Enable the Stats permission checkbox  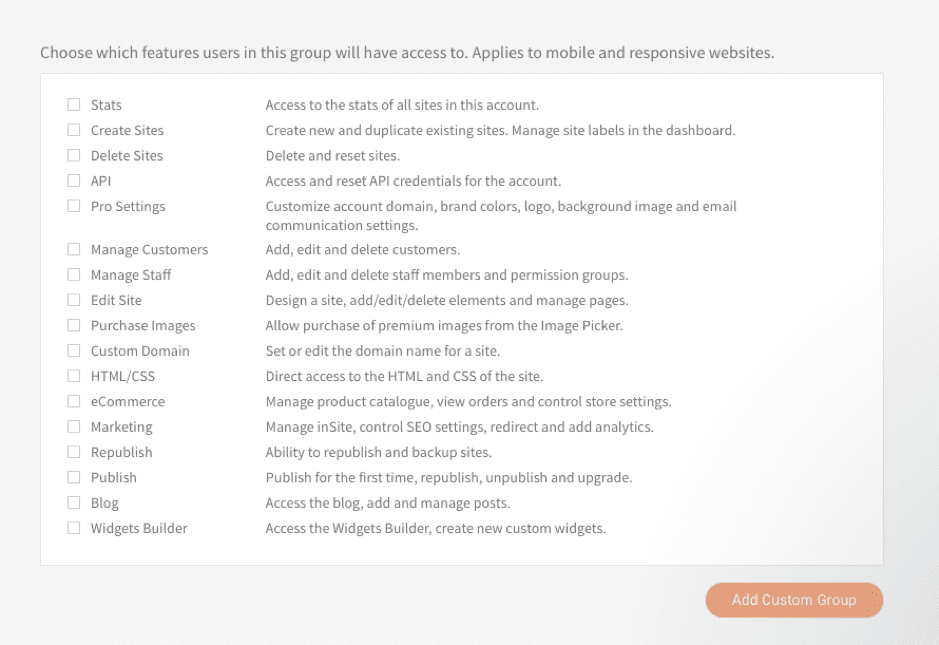pyautogui.click(x=74, y=105)
